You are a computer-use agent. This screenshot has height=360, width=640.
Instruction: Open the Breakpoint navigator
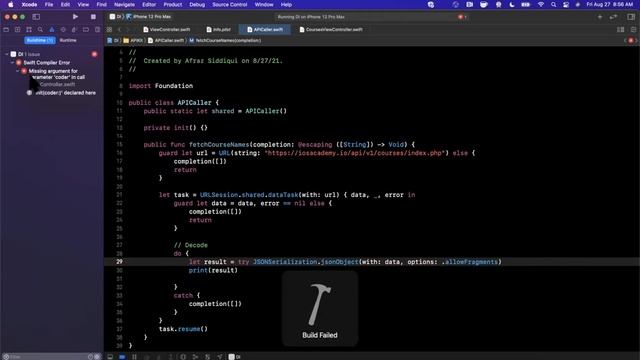(86, 29)
